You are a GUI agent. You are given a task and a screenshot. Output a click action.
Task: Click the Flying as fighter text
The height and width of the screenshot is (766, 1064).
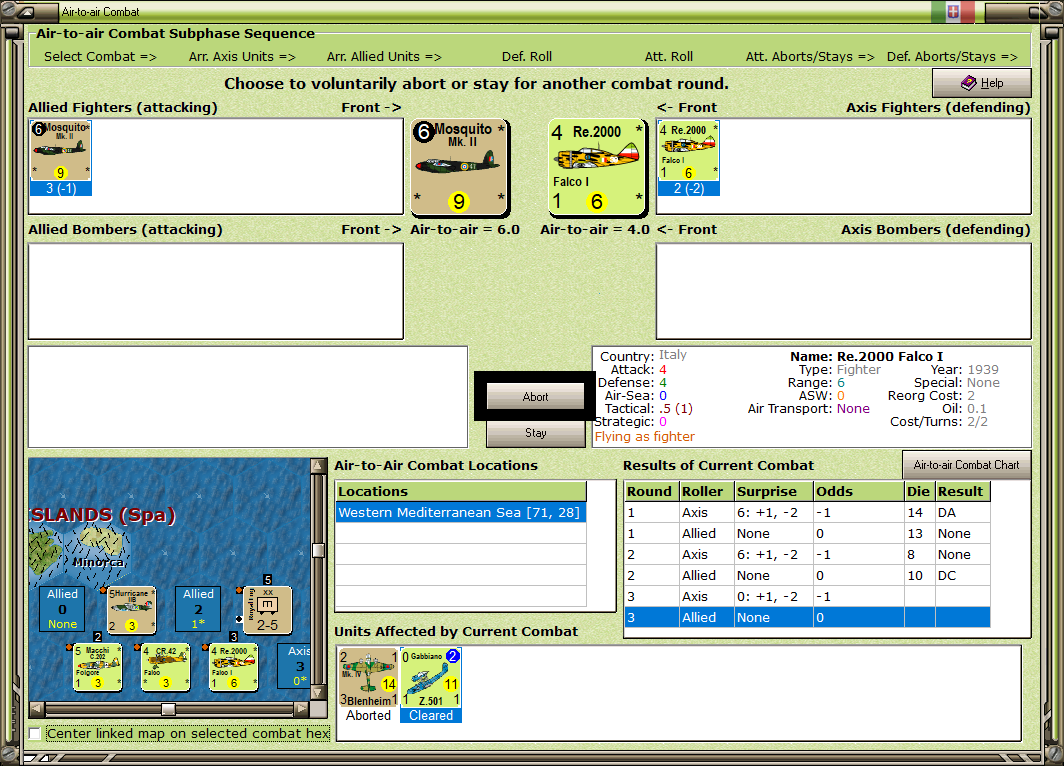pyautogui.click(x=645, y=437)
